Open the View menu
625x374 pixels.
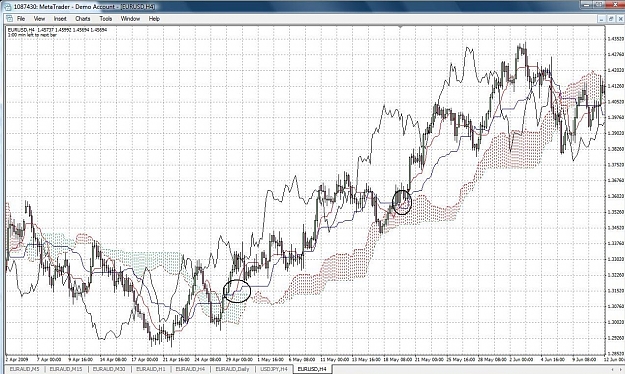(39, 19)
